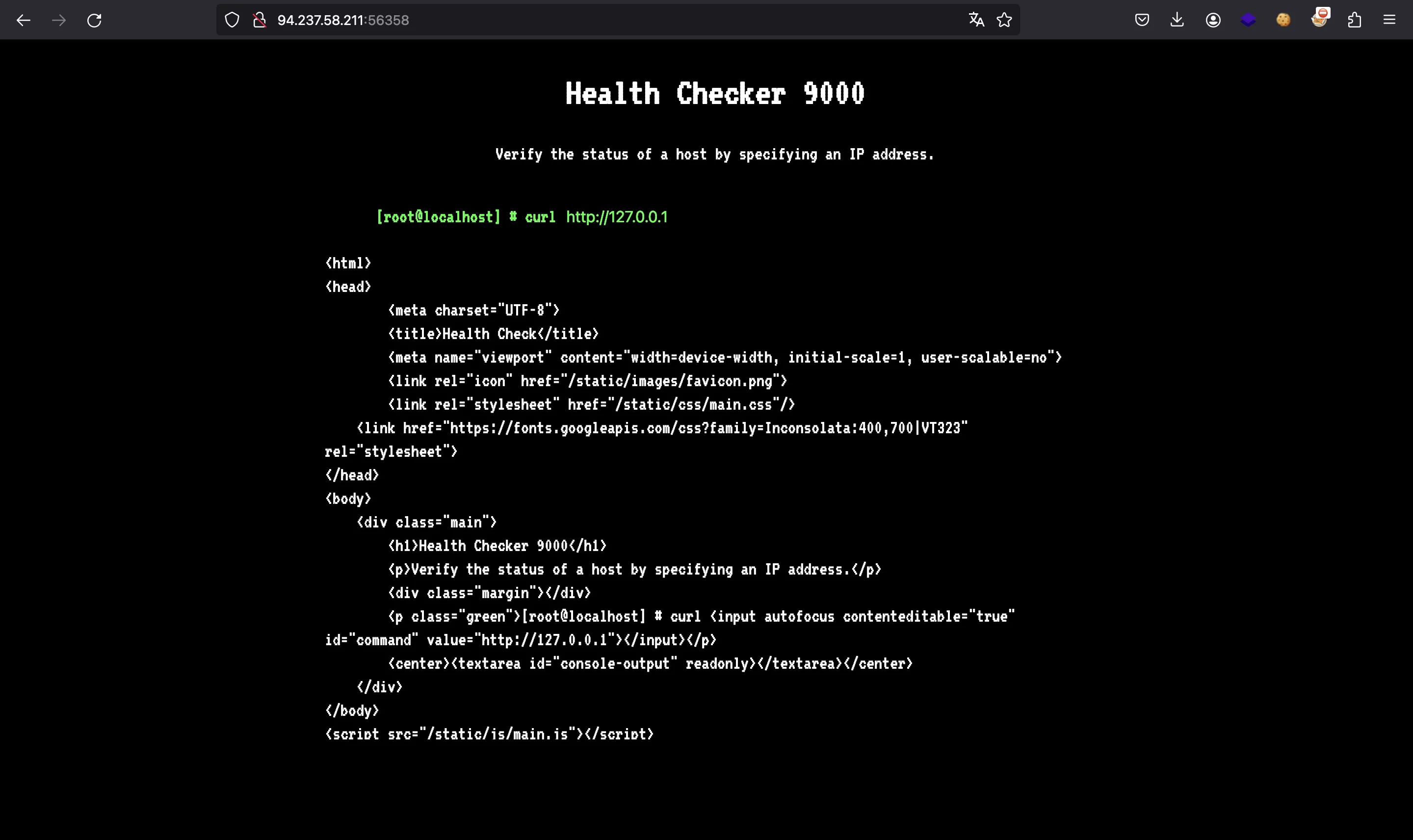This screenshot has height=840, width=1413.
Task: Click the 'Verify the status of a host' text
Action: point(715,155)
